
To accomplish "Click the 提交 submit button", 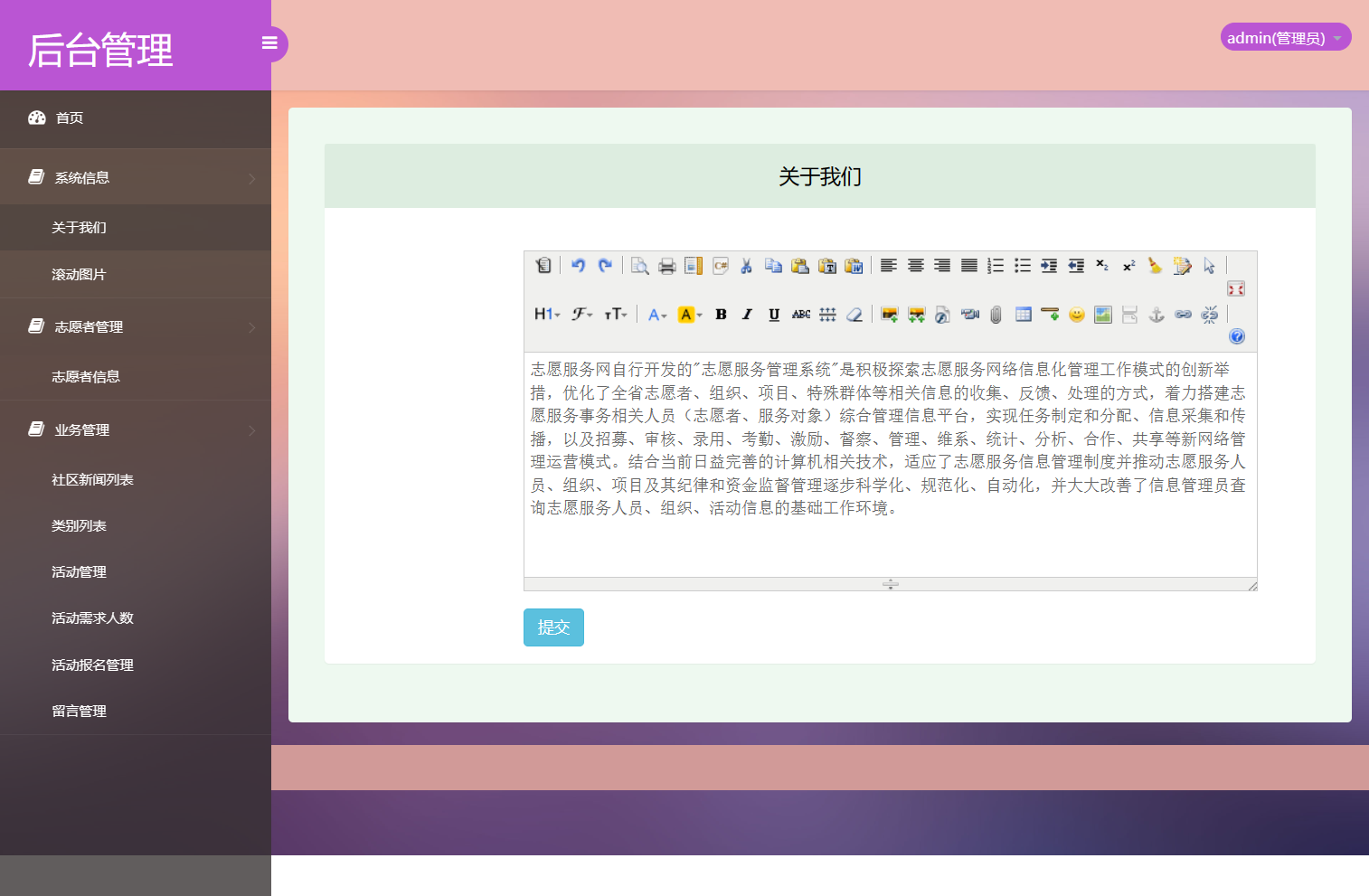I will click(552, 627).
